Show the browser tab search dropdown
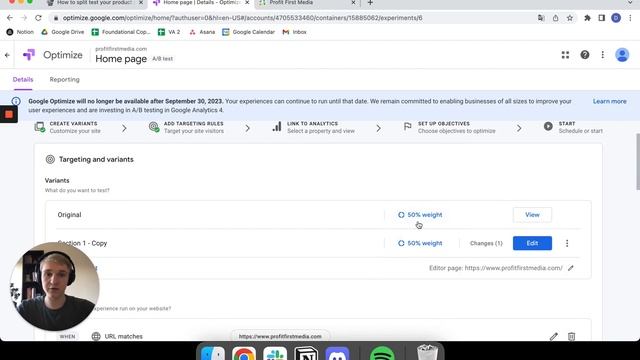This screenshot has width=640, height=360. tap(630, 3)
